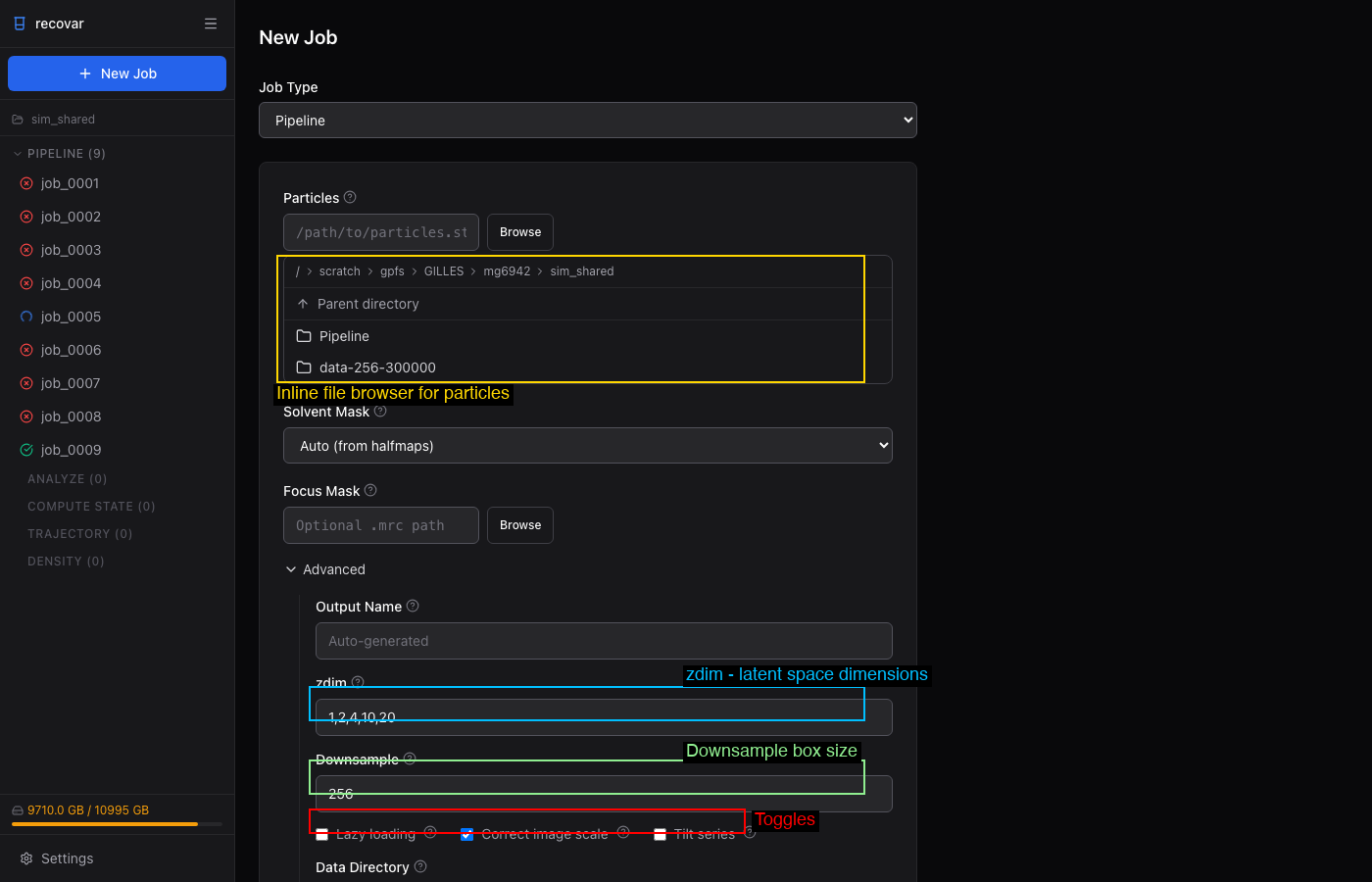
Task: Enable the Tilt series checkbox
Action: click(x=661, y=834)
